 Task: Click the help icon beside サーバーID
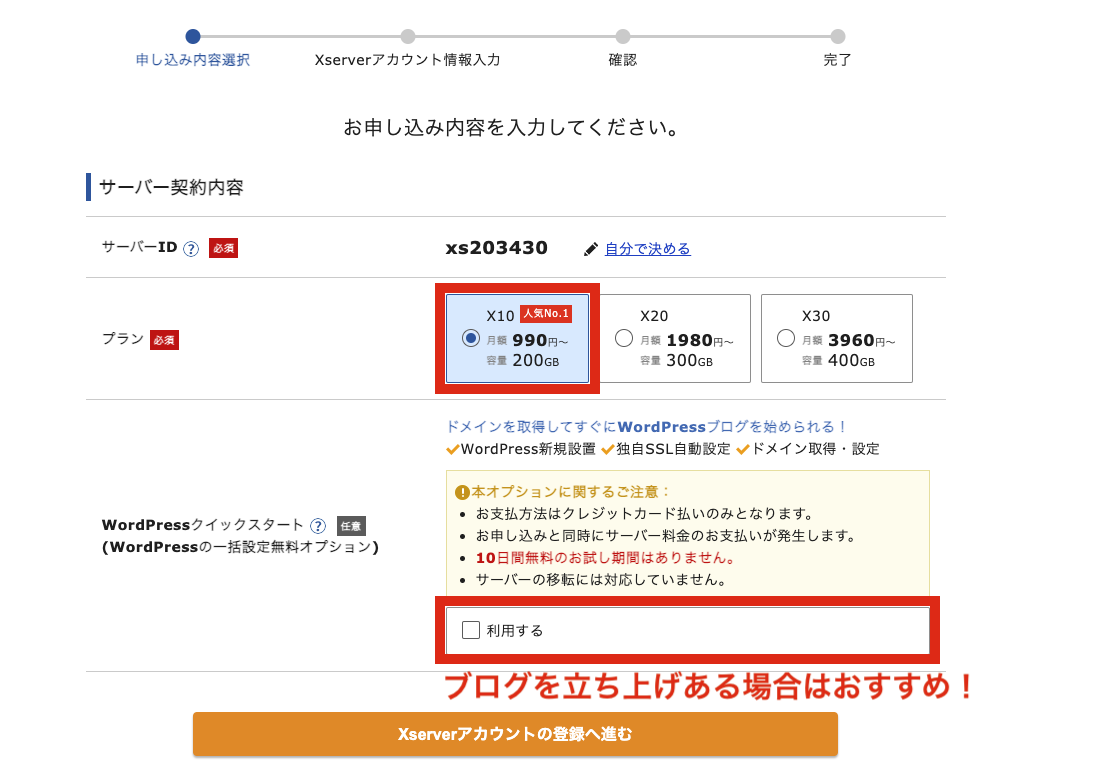[x=191, y=249]
